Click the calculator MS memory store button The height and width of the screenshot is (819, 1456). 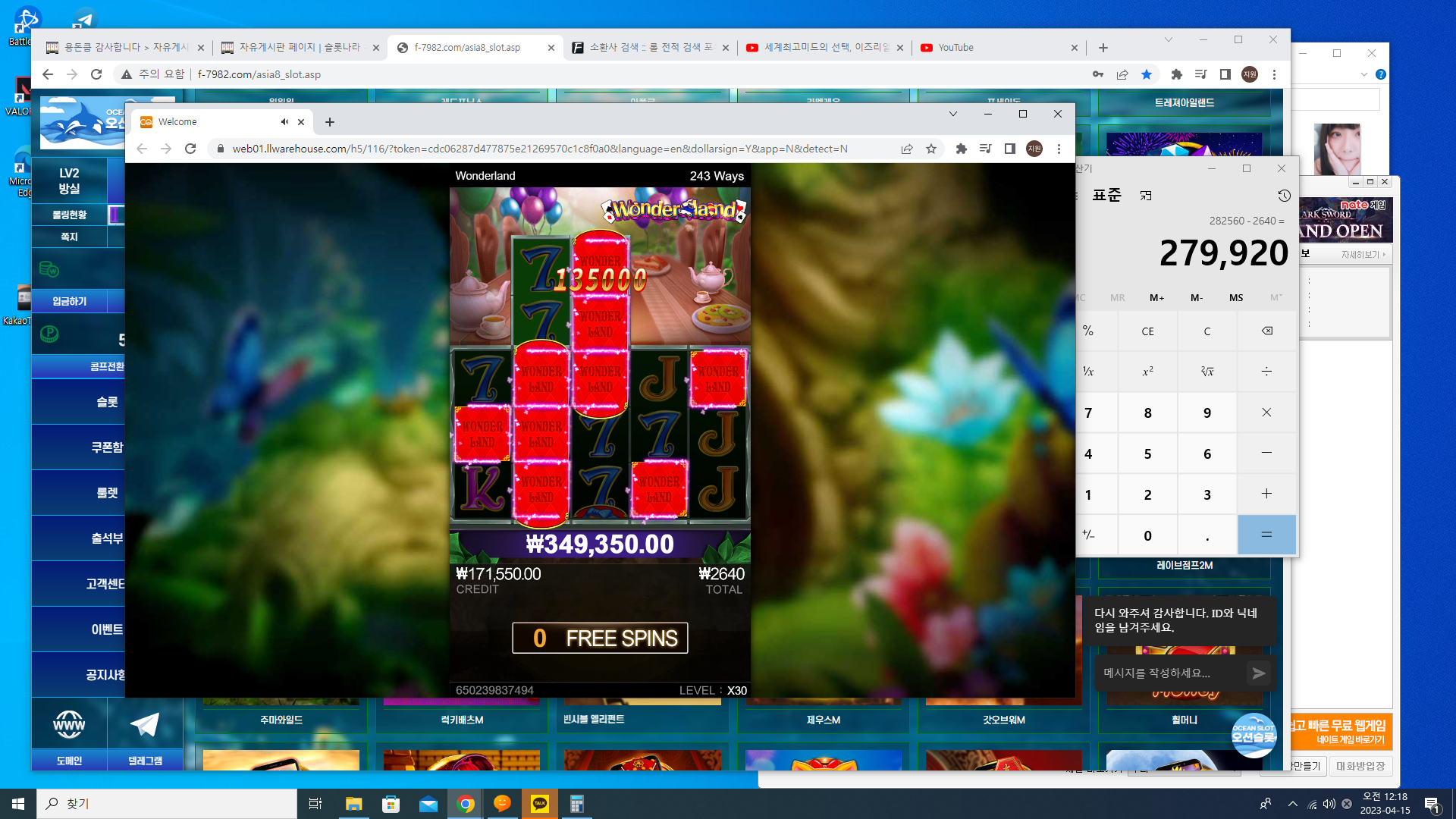click(x=1236, y=298)
